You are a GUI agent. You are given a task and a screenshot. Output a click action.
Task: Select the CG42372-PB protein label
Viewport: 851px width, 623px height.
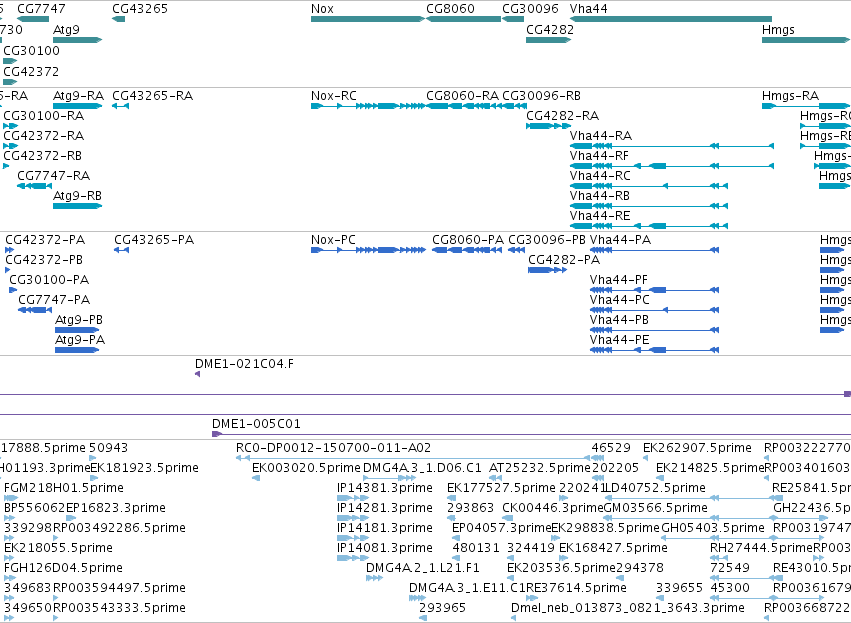pyautogui.click(x=44, y=260)
